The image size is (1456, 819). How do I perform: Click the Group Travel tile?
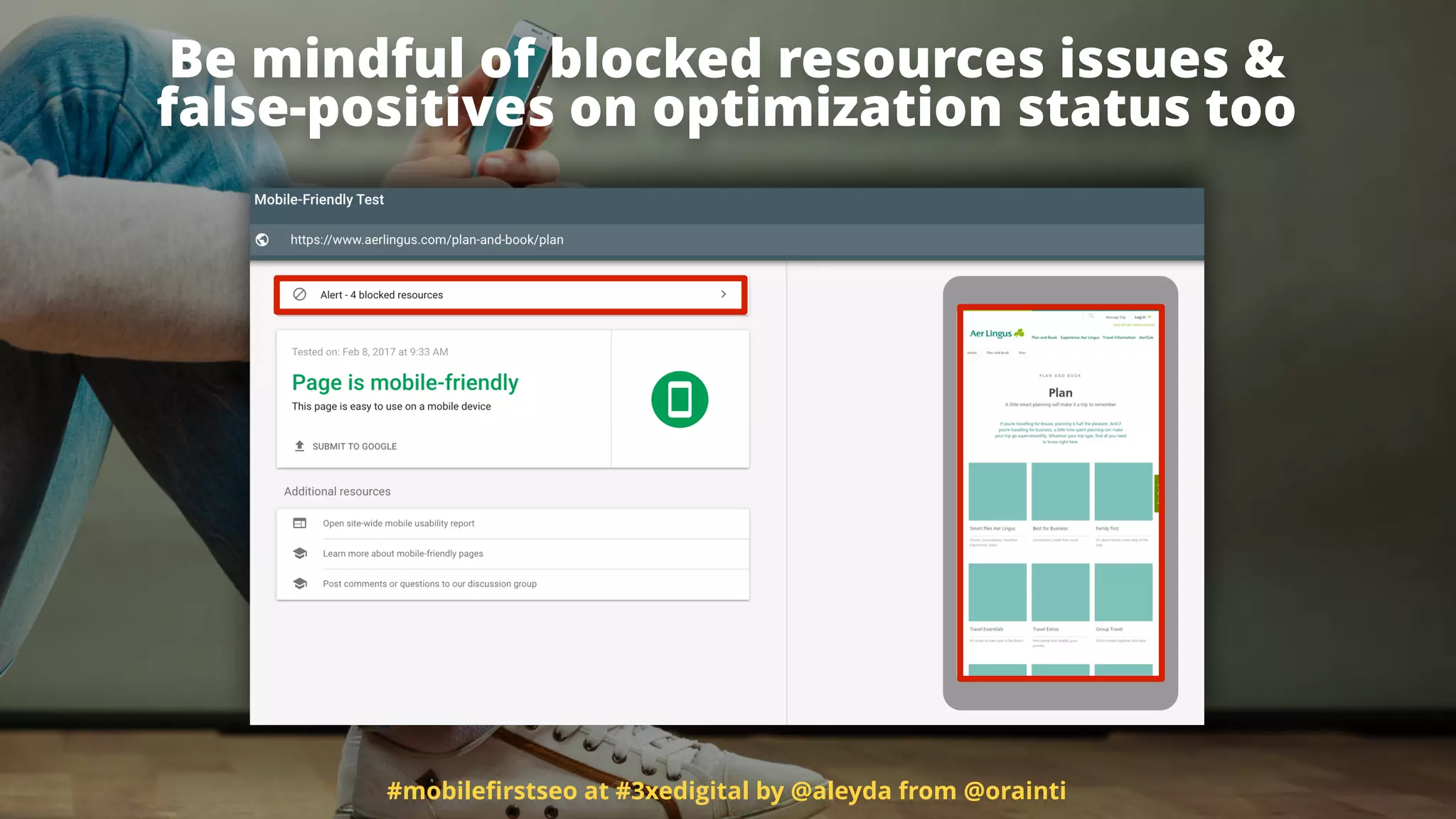pos(1123,592)
